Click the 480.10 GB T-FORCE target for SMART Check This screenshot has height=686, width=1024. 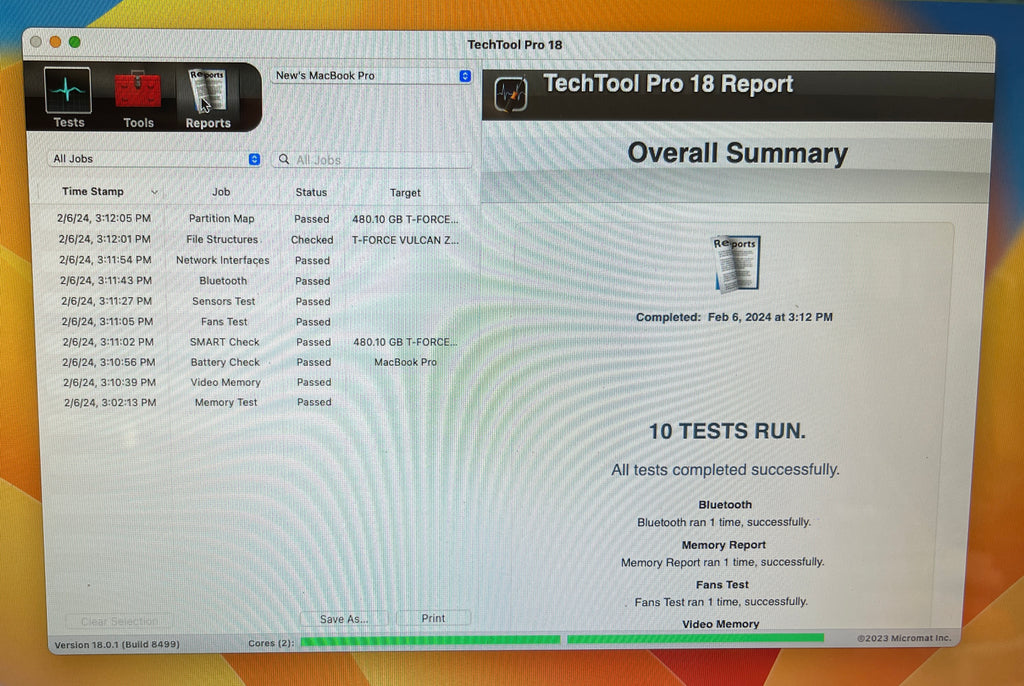tap(405, 342)
